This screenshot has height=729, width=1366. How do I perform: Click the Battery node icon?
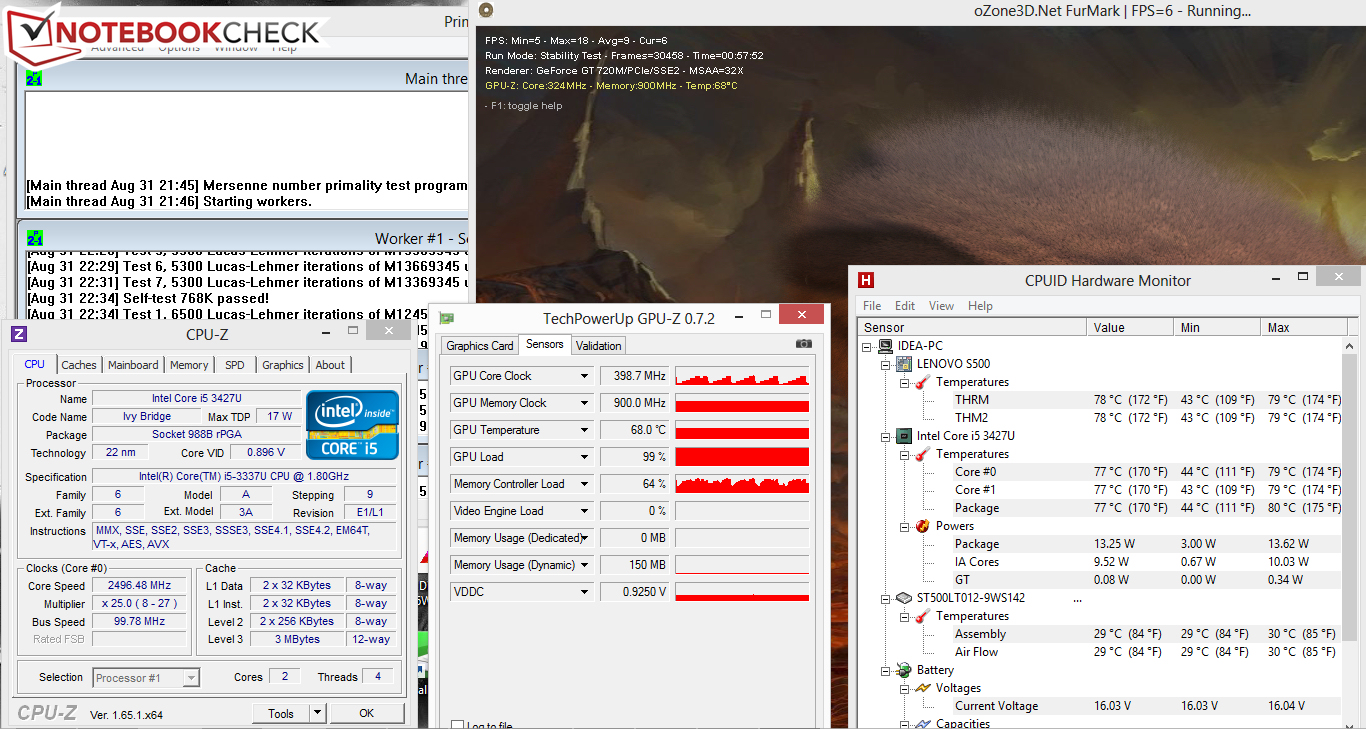906,670
